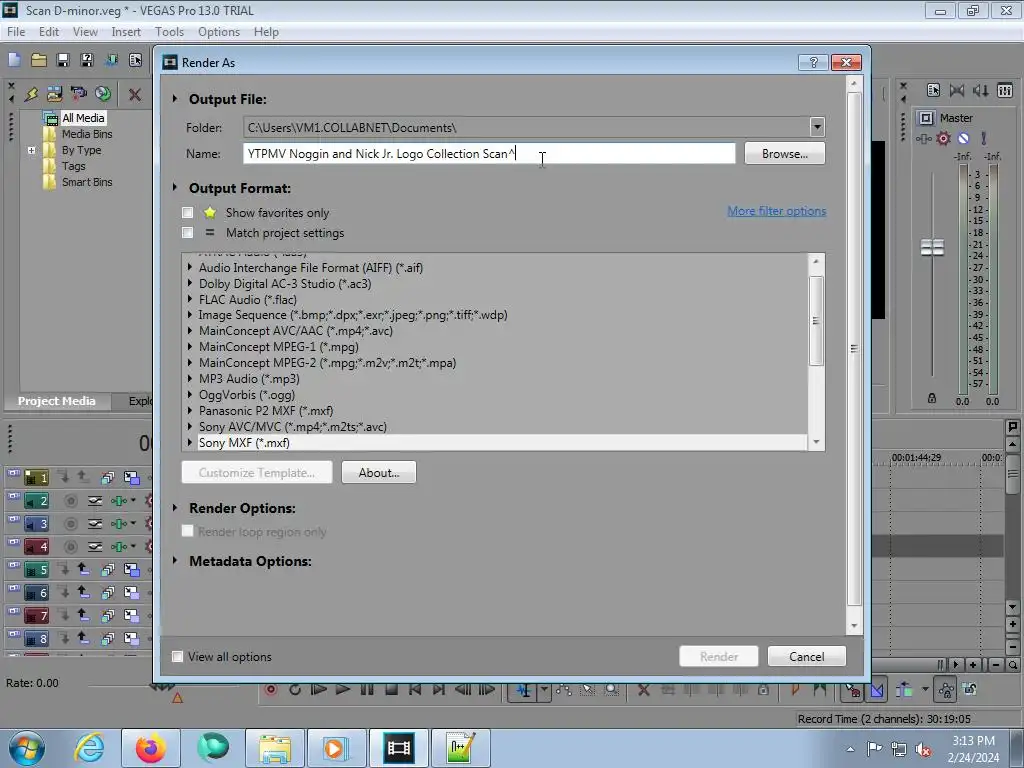Click the New project icon in toolbar
The width and height of the screenshot is (1024, 768).
tap(14, 60)
